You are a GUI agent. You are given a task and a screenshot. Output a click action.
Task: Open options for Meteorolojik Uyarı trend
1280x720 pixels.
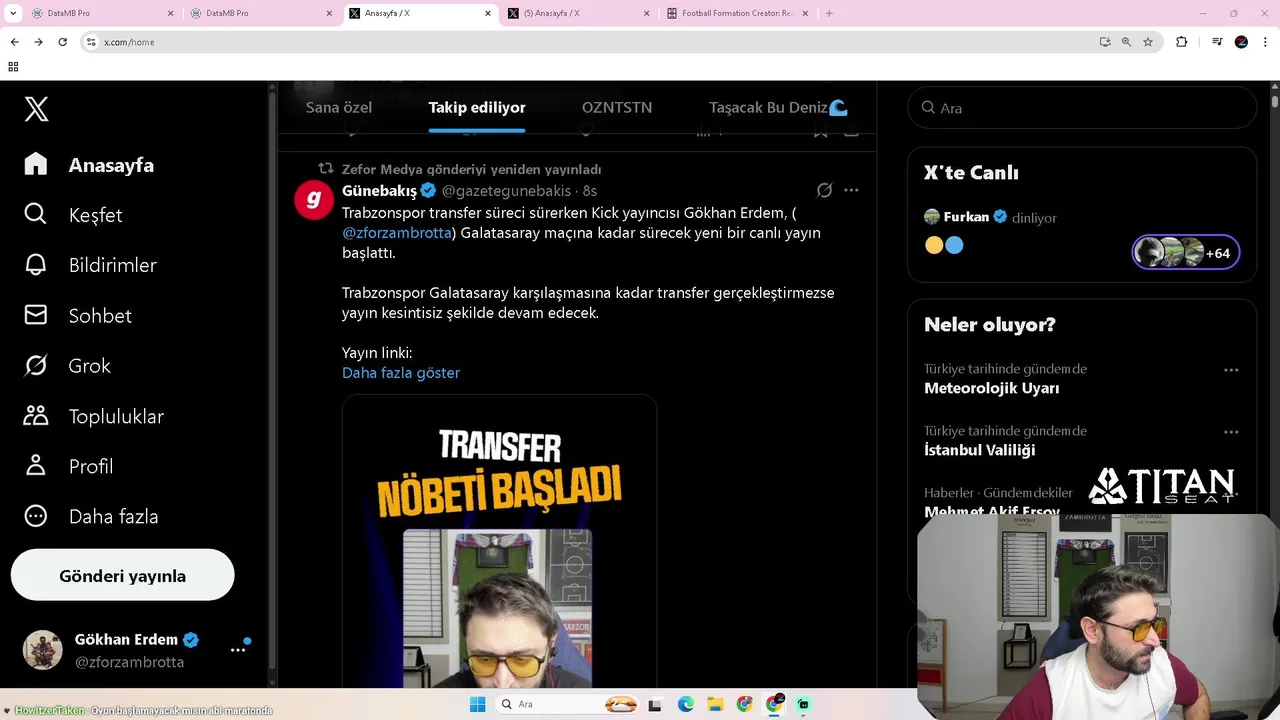click(x=1231, y=370)
